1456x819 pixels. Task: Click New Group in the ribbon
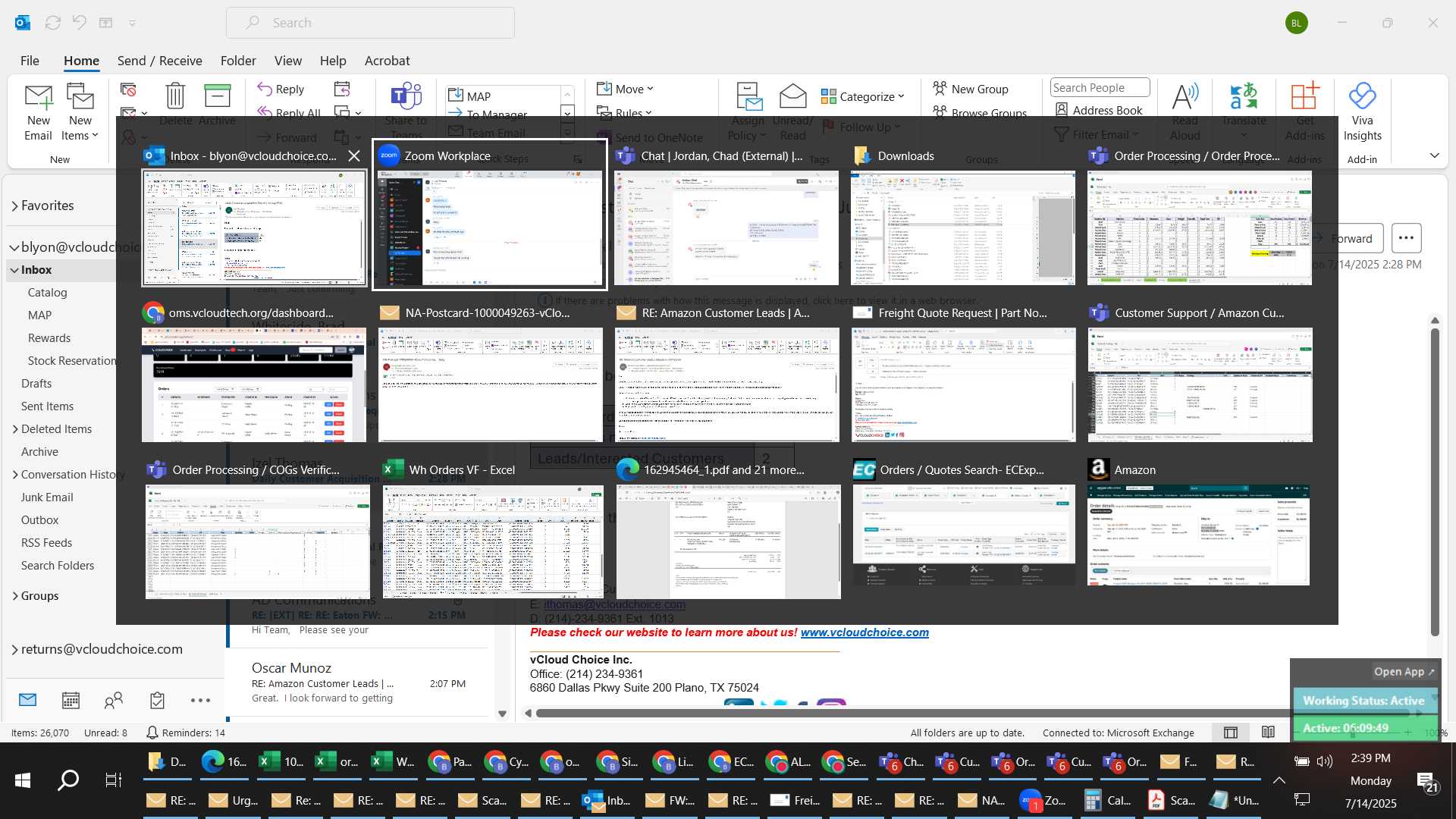[970, 89]
